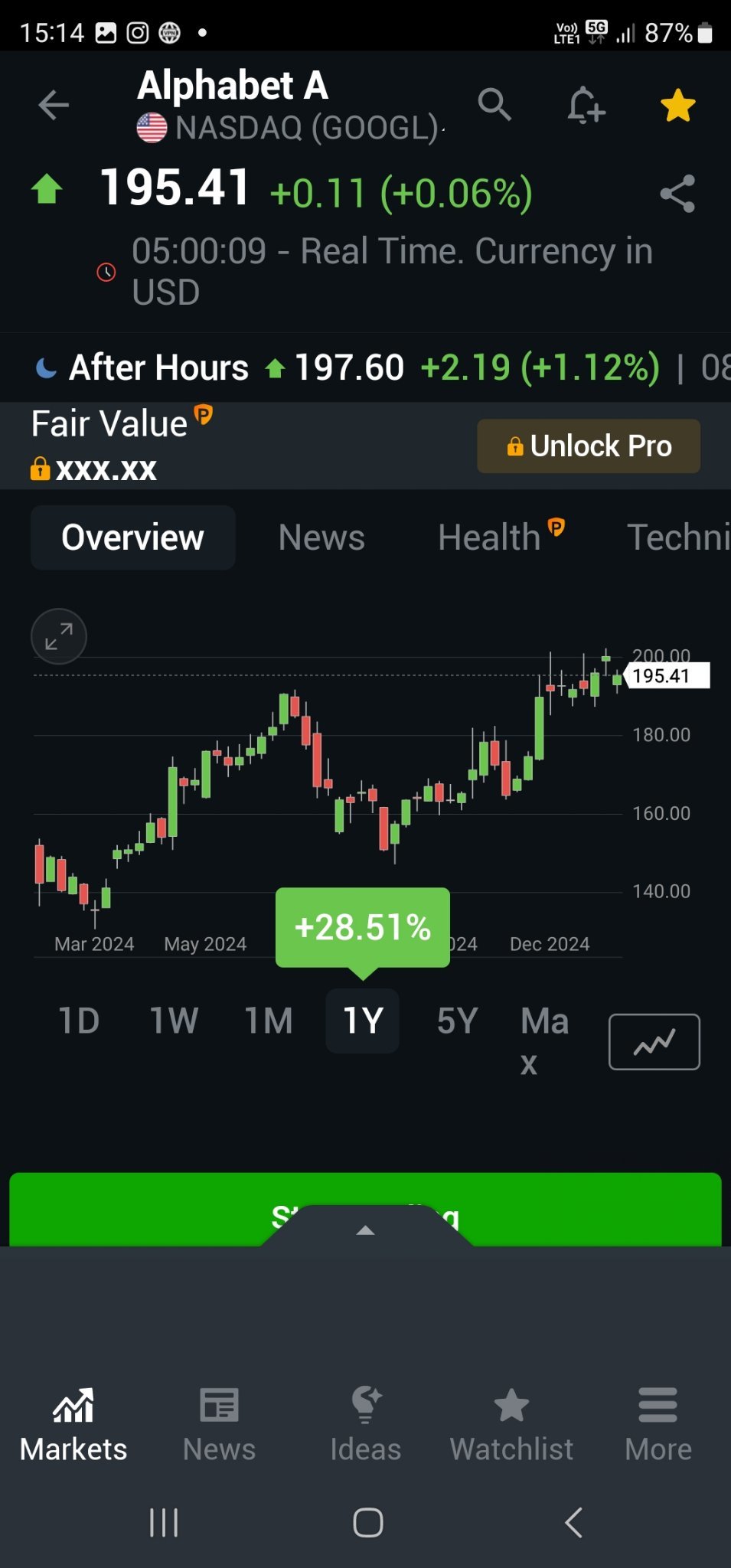Open Watchlist in bottom navigation

[512, 1425]
